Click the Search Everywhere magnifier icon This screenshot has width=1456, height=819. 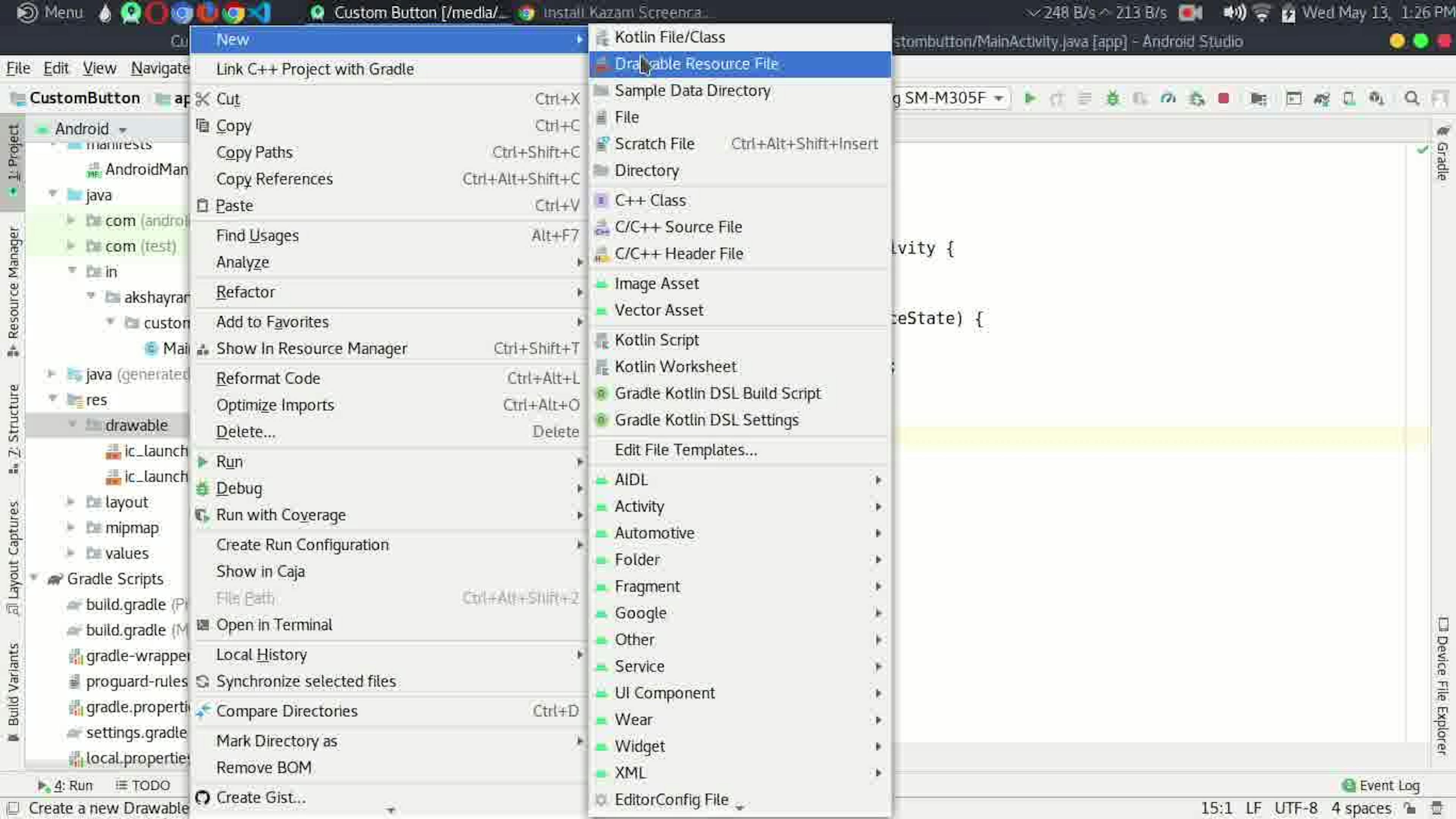click(x=1411, y=98)
